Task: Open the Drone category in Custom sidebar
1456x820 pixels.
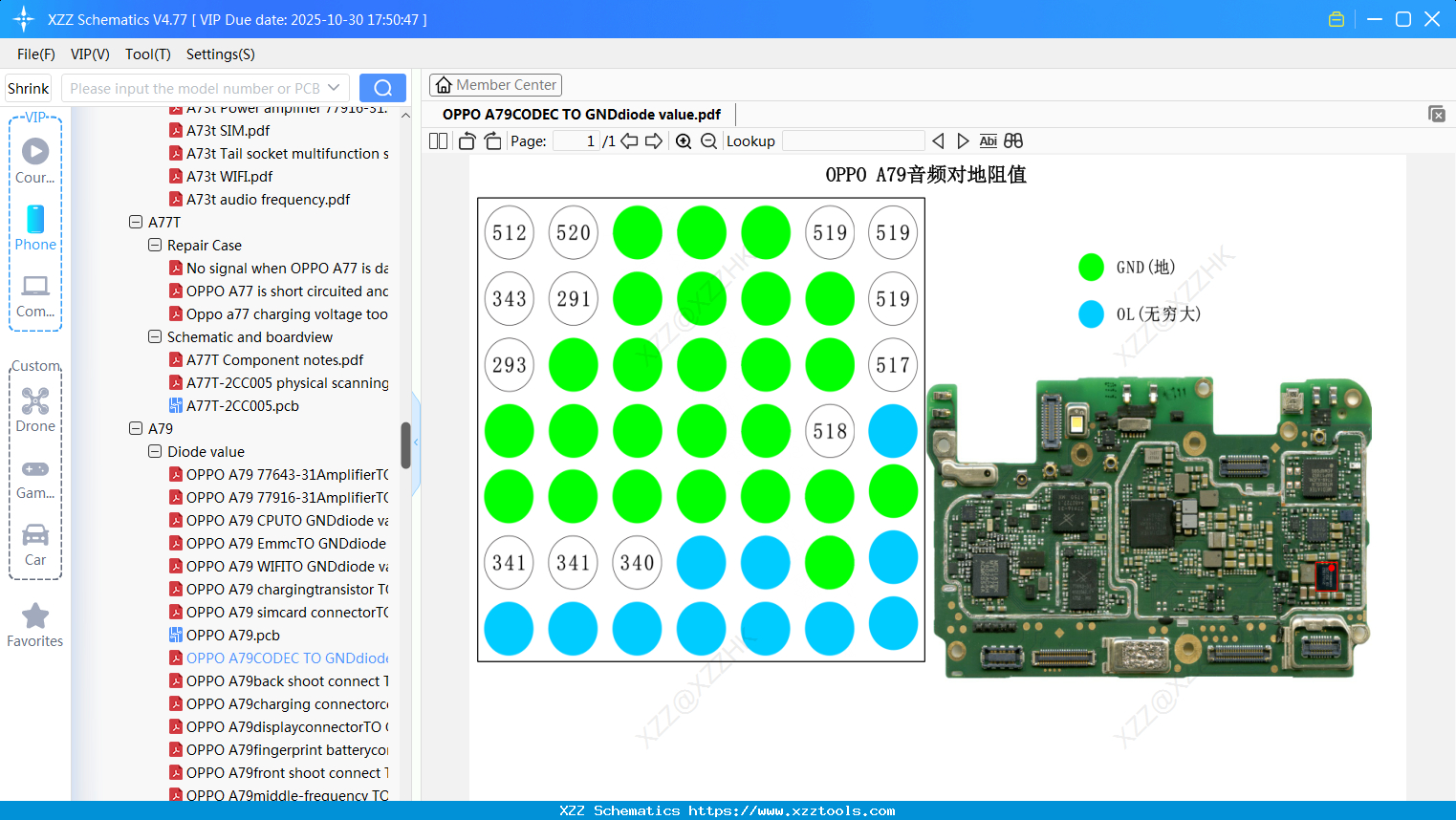Action: (x=34, y=406)
